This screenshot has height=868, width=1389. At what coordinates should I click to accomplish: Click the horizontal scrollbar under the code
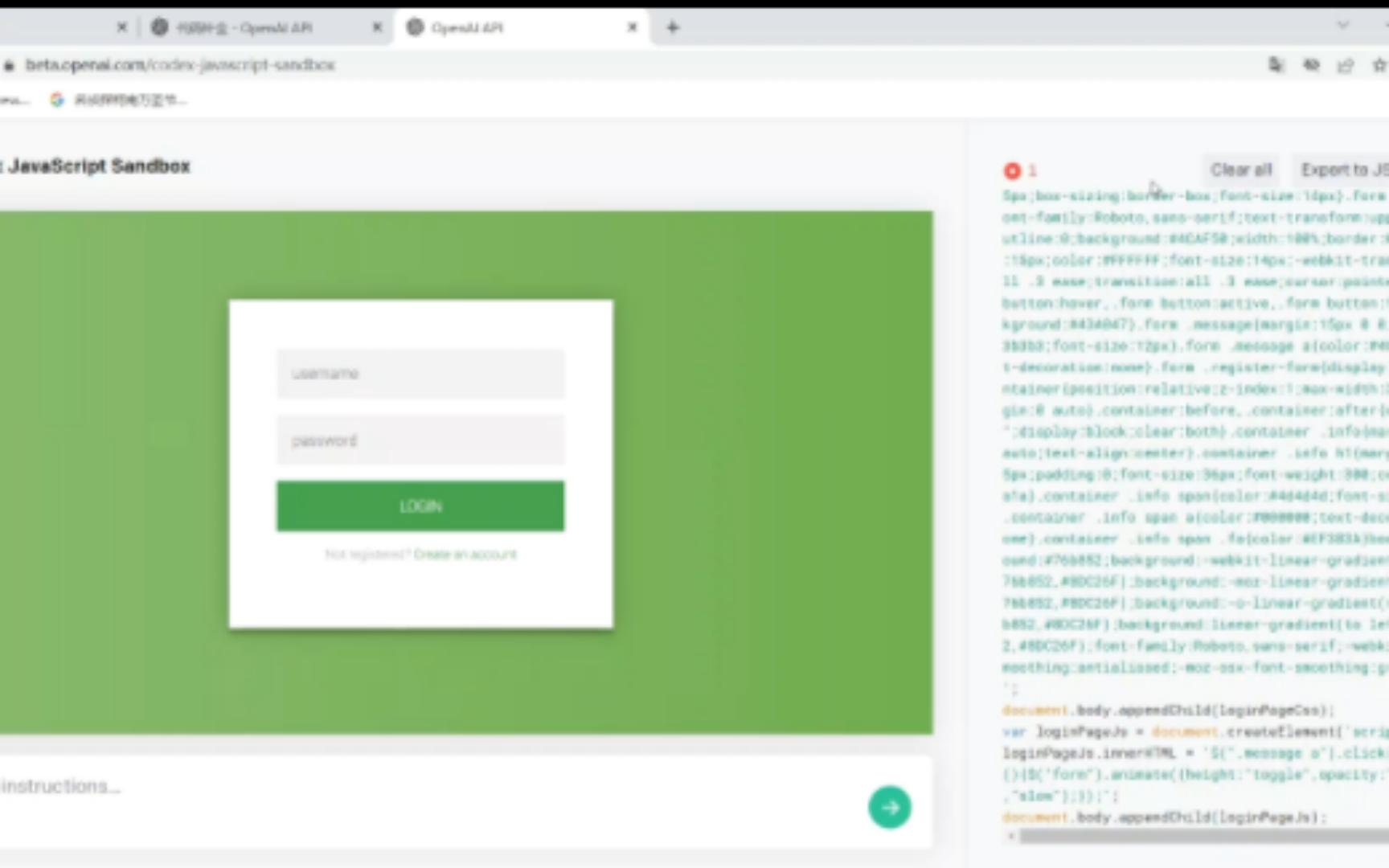1204,837
